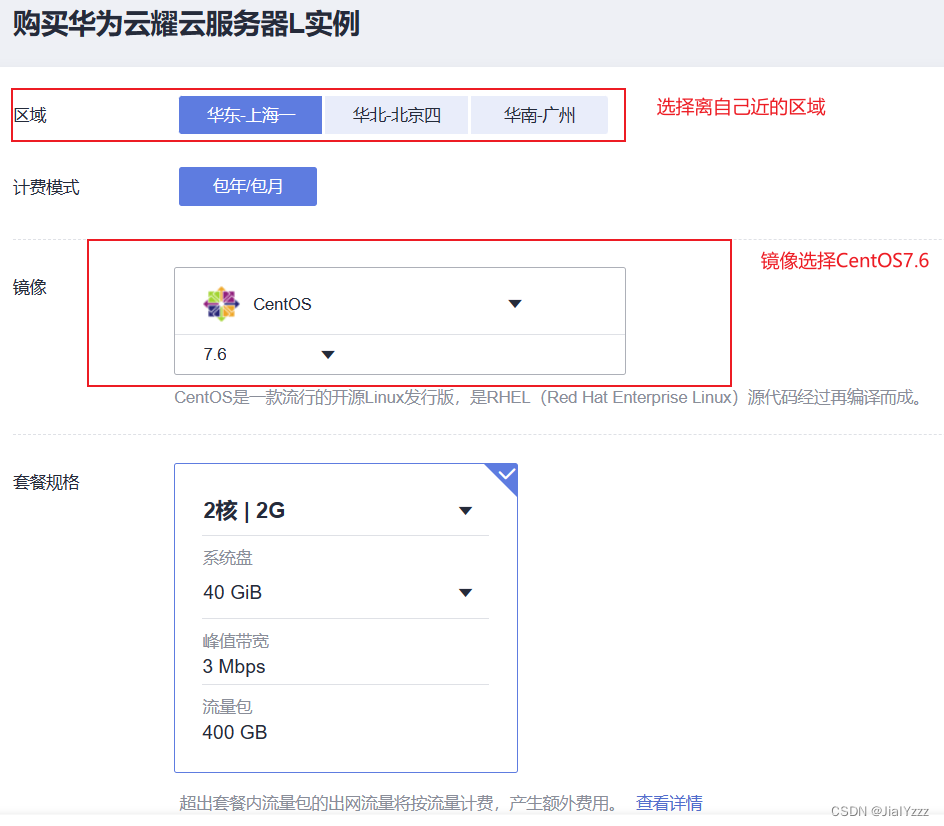Image resolution: width=944 pixels, height=826 pixels.
Task: Open the 7.6 version dropdown
Action: (269, 354)
